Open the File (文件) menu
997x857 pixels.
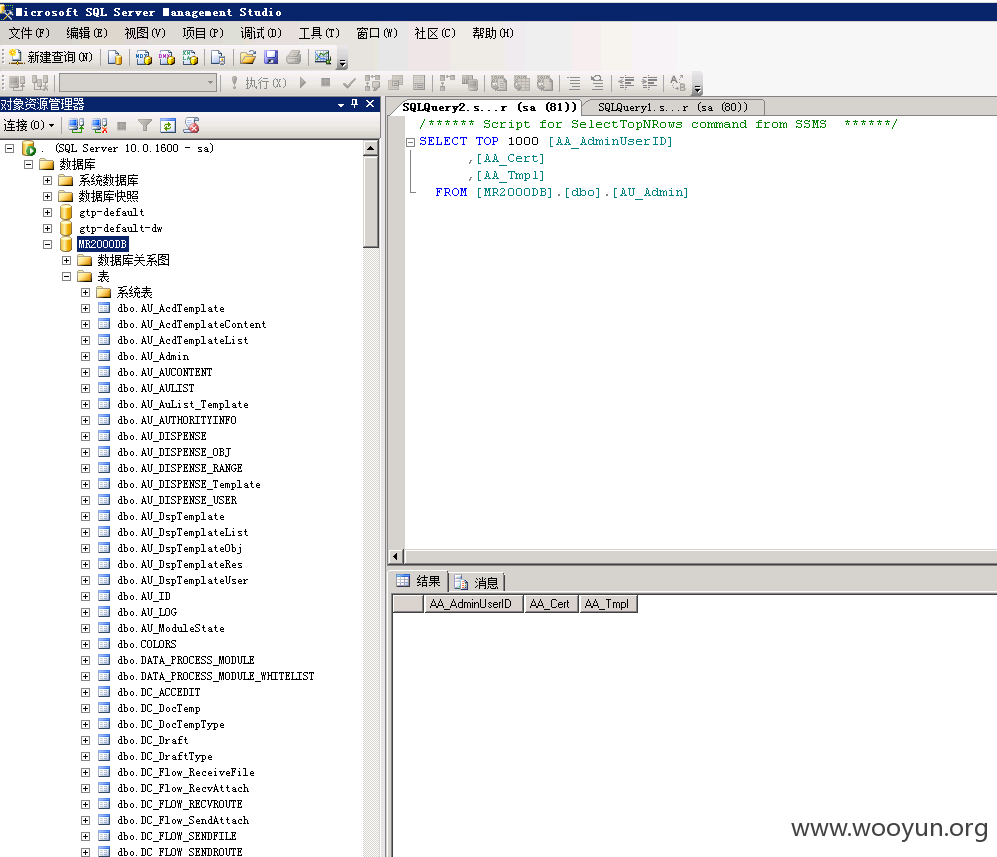click(29, 33)
